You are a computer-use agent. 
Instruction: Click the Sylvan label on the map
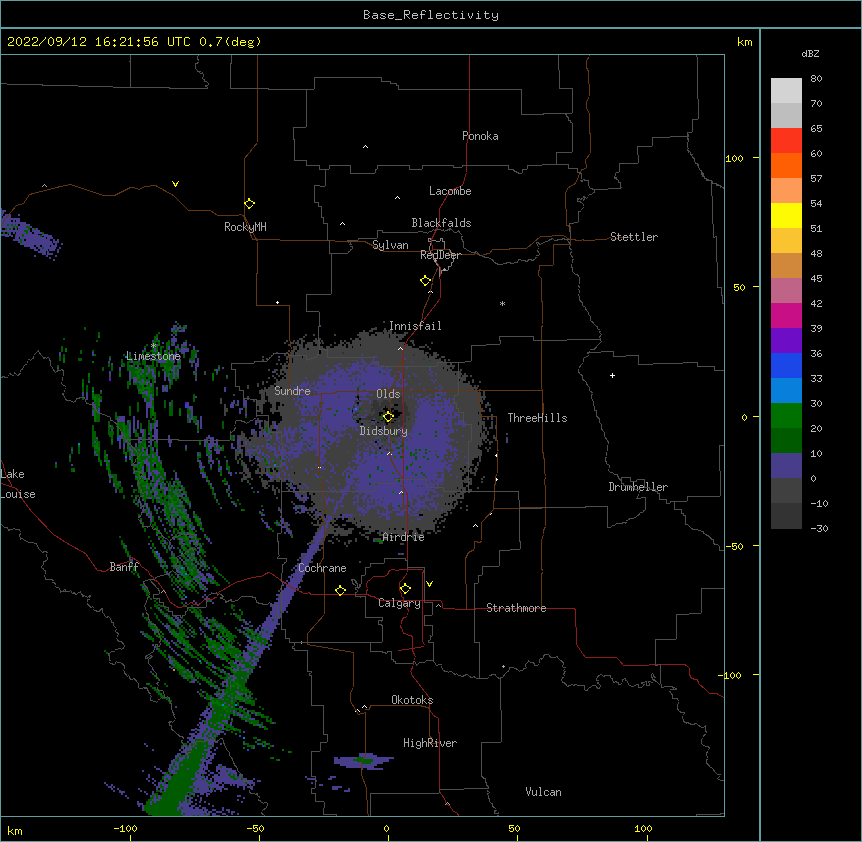click(x=390, y=245)
